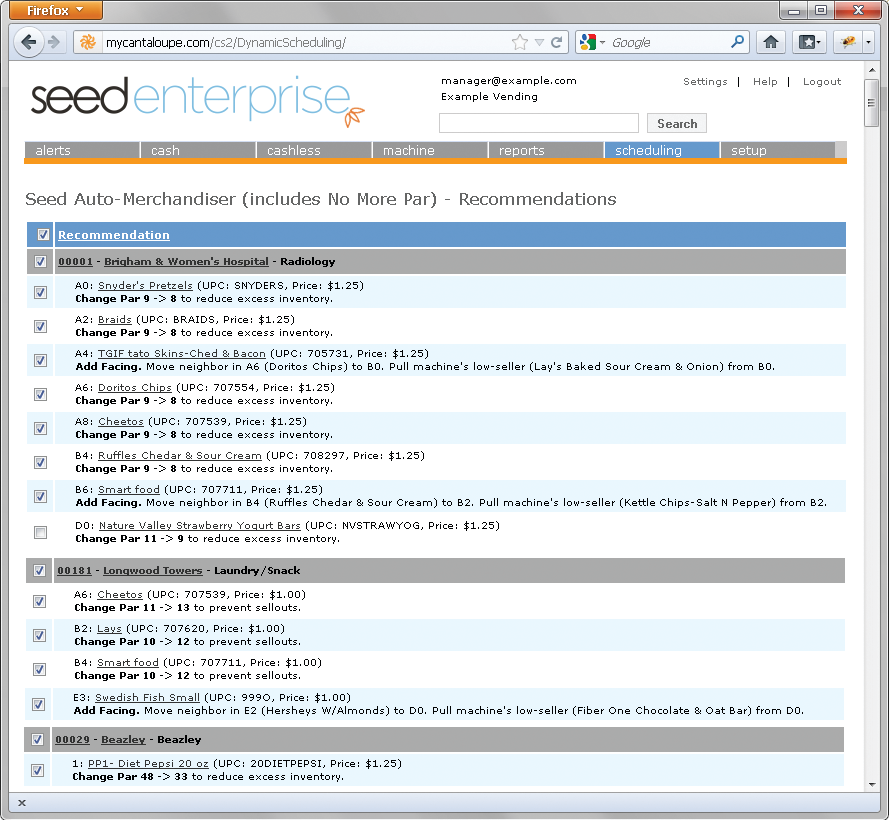
Task: Toggle the select-all Recommendation checkbox
Action: pyautogui.click(x=41, y=233)
